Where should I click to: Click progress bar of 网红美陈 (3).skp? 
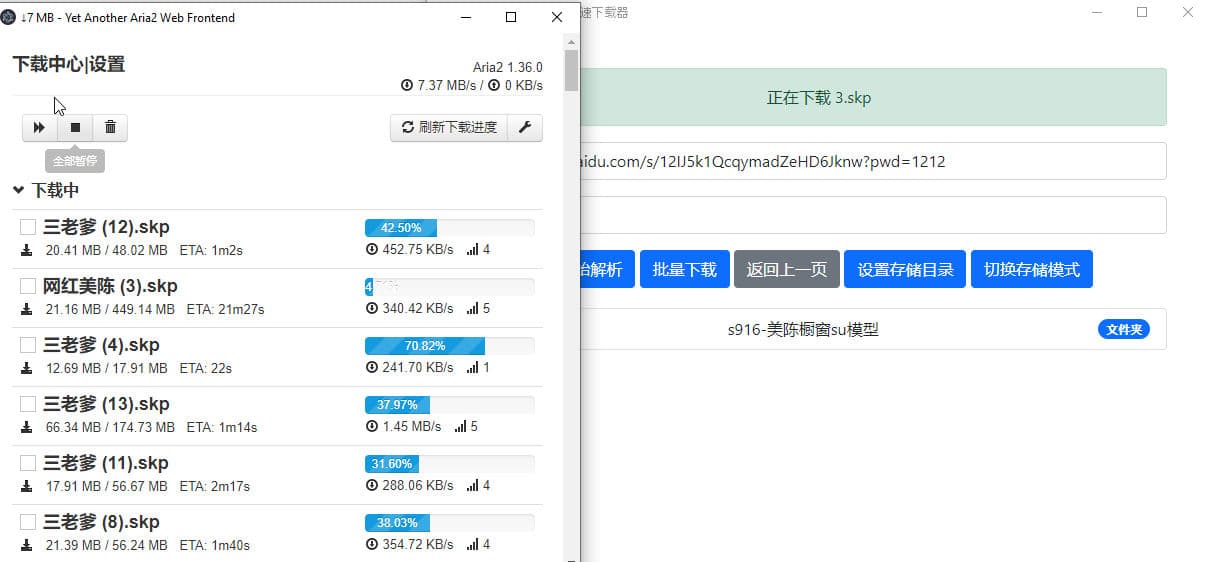[449, 287]
